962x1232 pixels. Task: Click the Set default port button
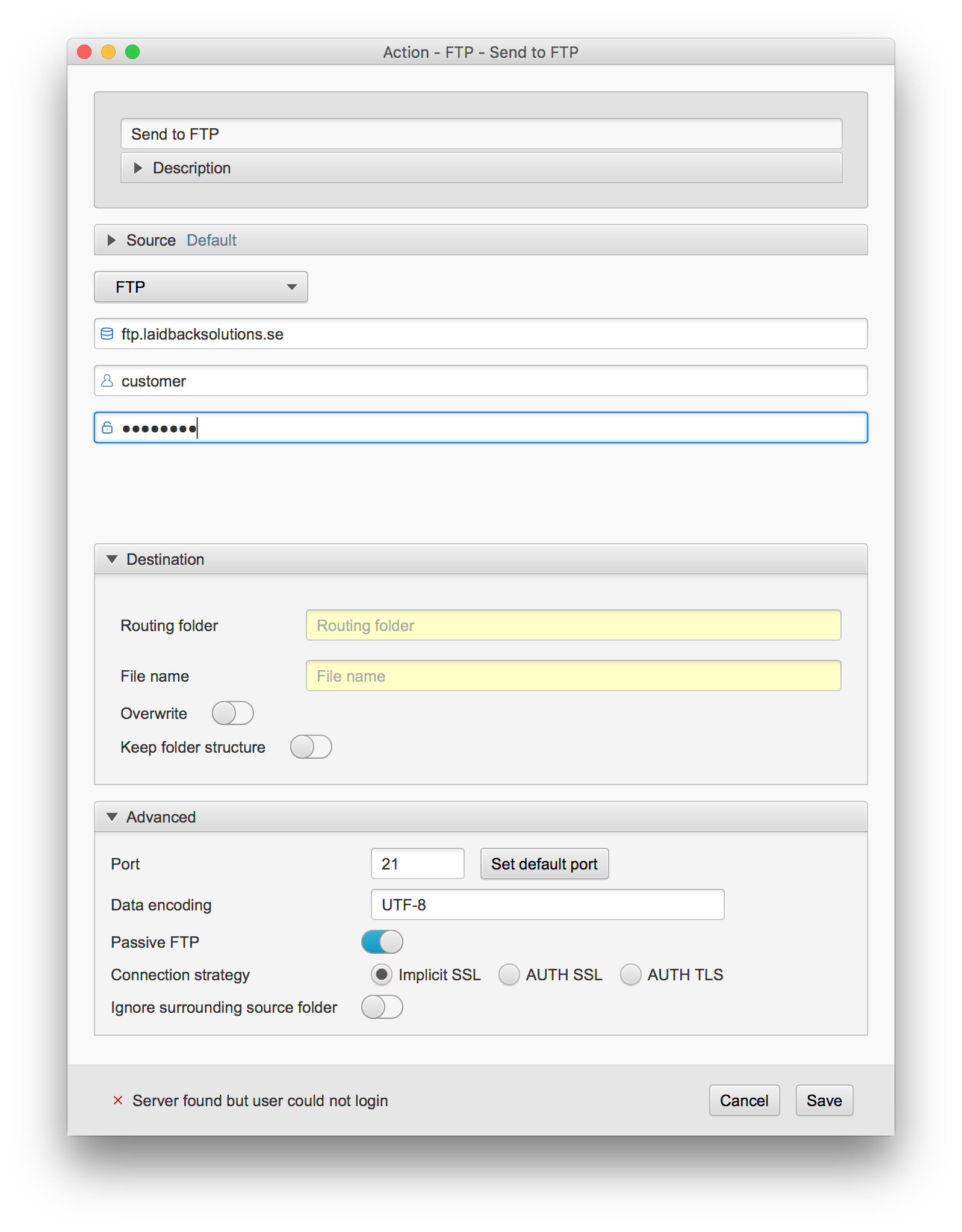(544, 864)
